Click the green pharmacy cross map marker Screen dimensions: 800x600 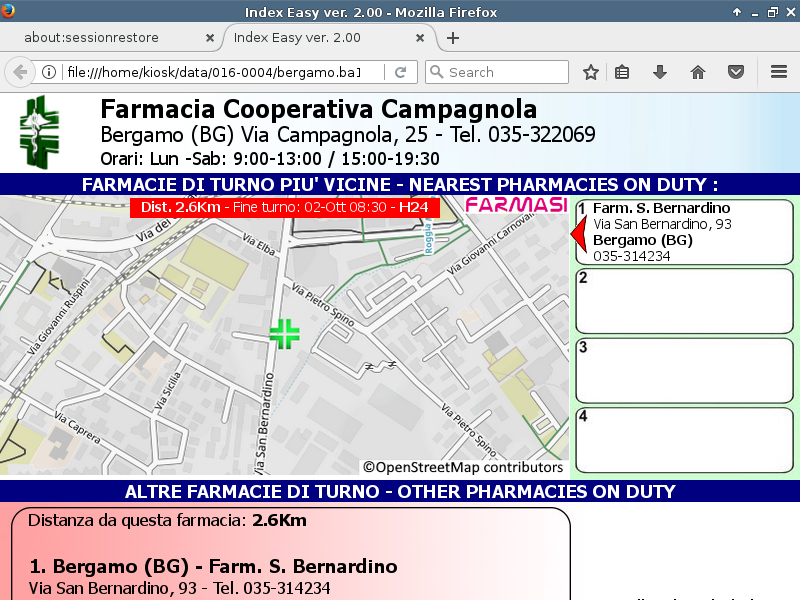(x=285, y=334)
